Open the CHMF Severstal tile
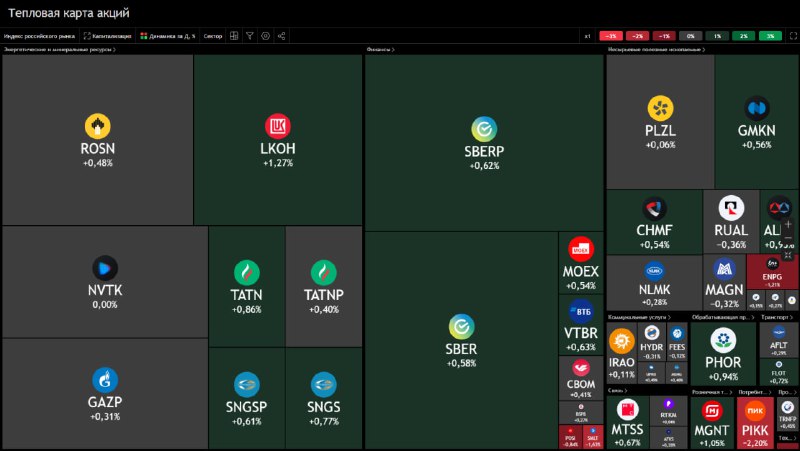The image size is (800, 451). click(x=655, y=222)
